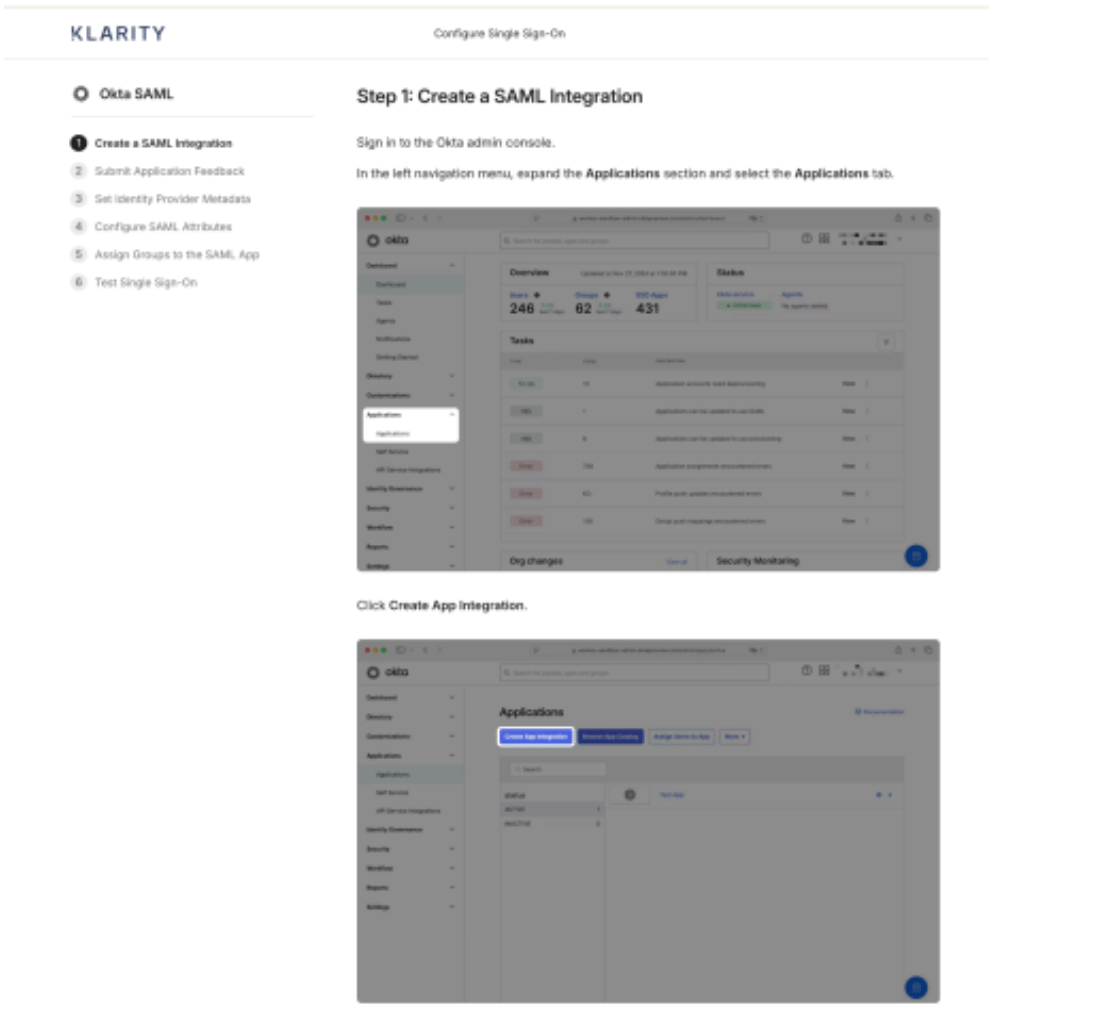Click apps grid icon in Applications screenshot
Image resolution: width=1100 pixels, height=1016 pixels.
824,671
